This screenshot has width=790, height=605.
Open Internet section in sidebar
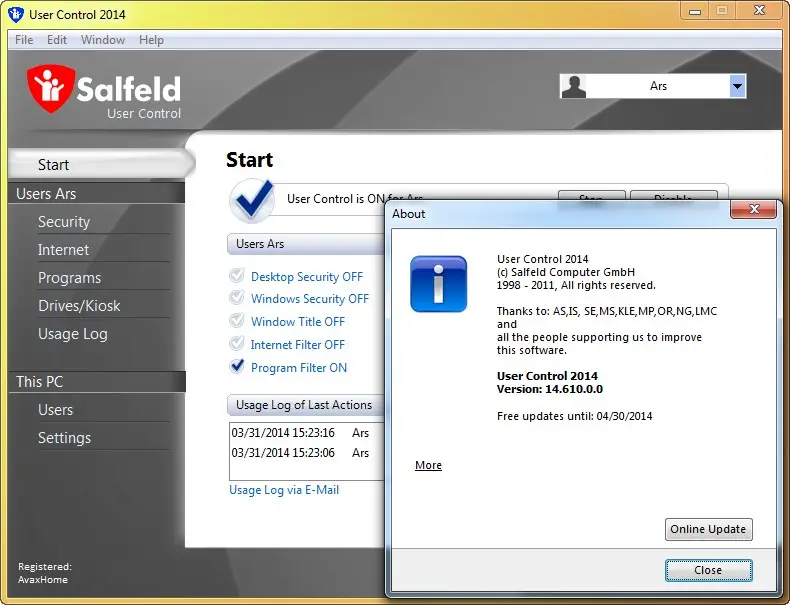[63, 250]
